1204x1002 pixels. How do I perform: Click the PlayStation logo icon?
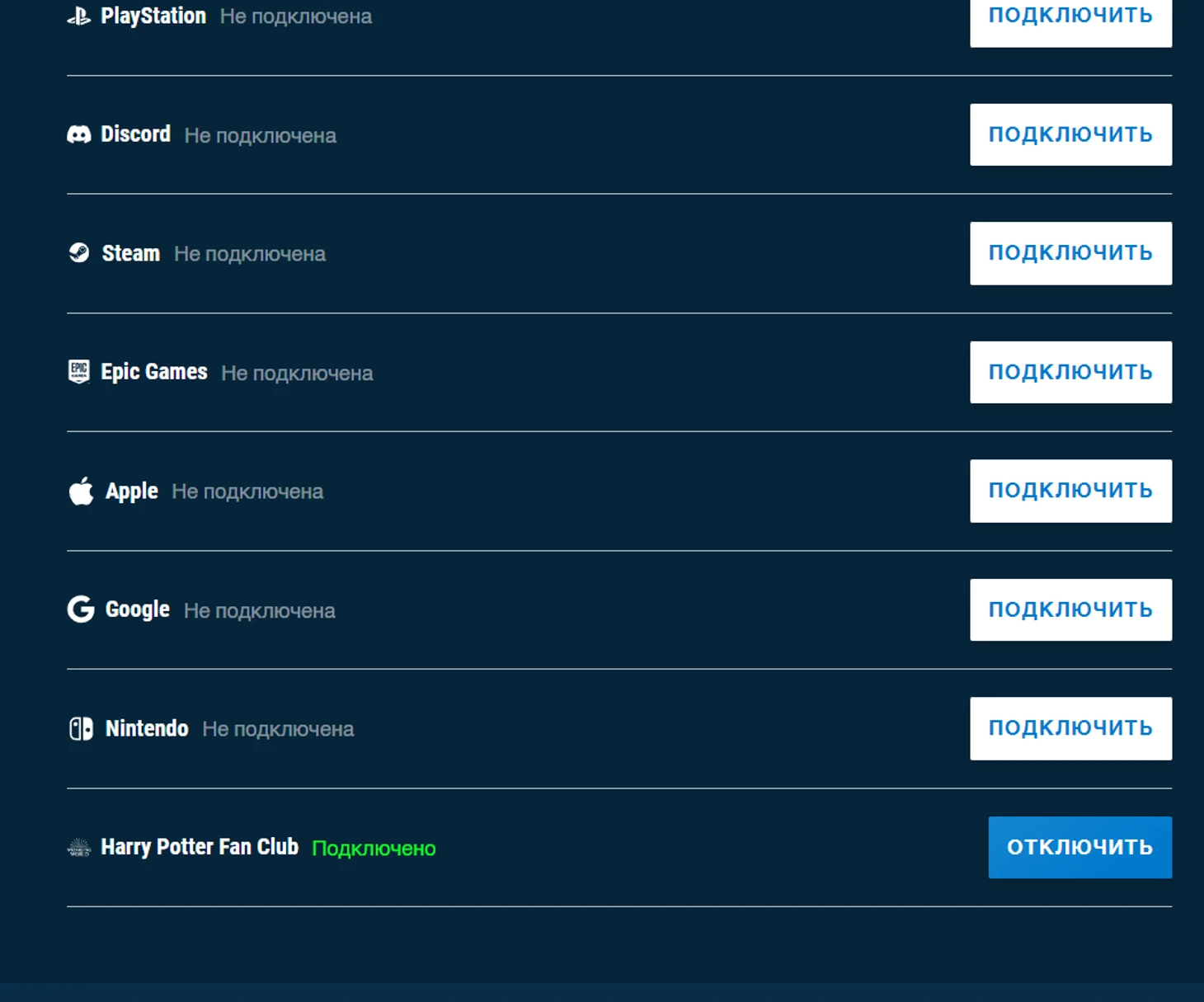(79, 16)
